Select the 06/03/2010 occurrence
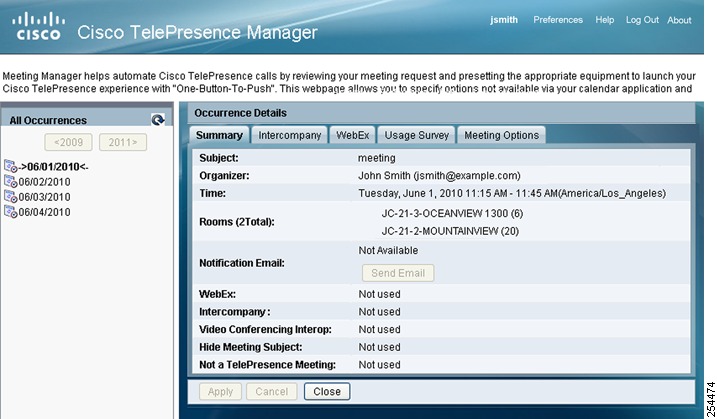Image resolution: width=717 pixels, height=419 pixels. click(44, 197)
